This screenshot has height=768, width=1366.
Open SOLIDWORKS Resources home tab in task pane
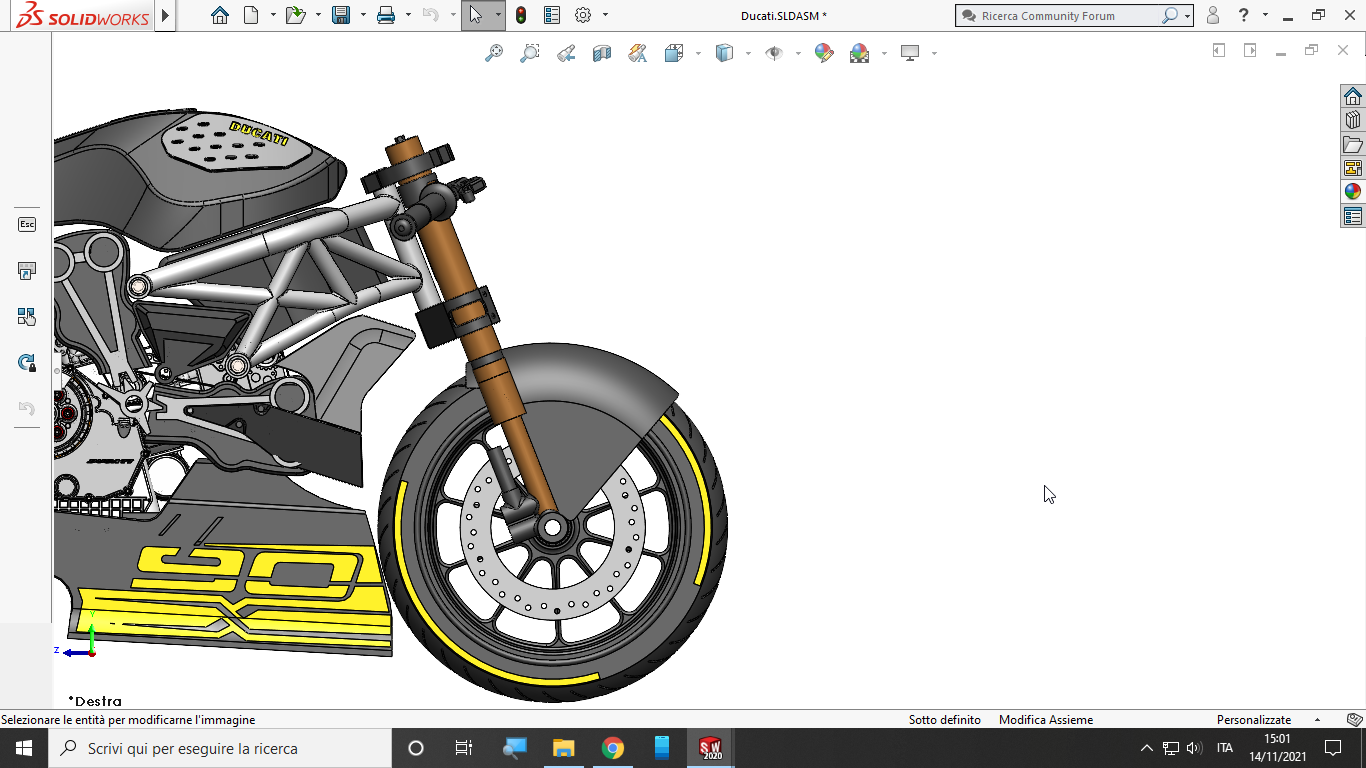(x=1353, y=96)
